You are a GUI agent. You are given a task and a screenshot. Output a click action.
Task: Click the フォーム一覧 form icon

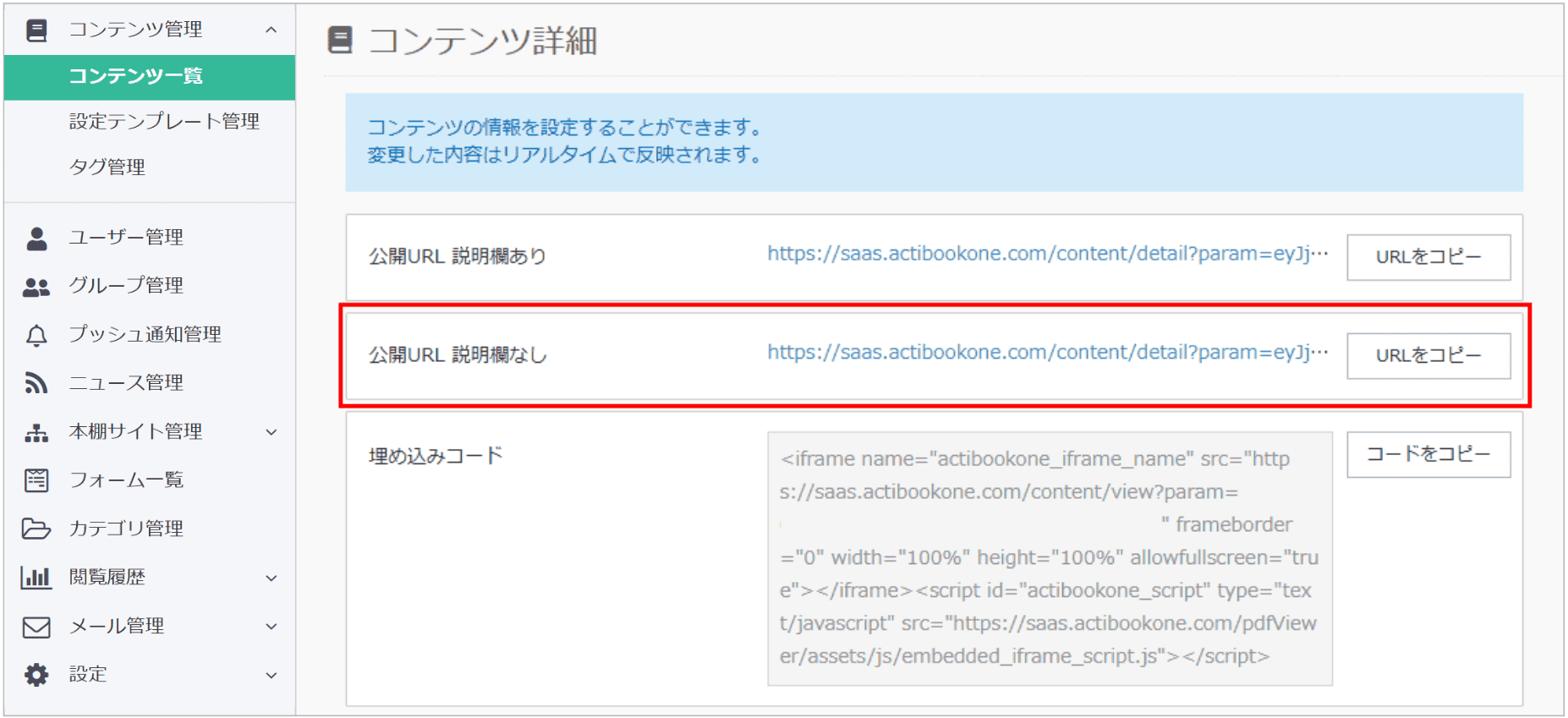point(36,480)
